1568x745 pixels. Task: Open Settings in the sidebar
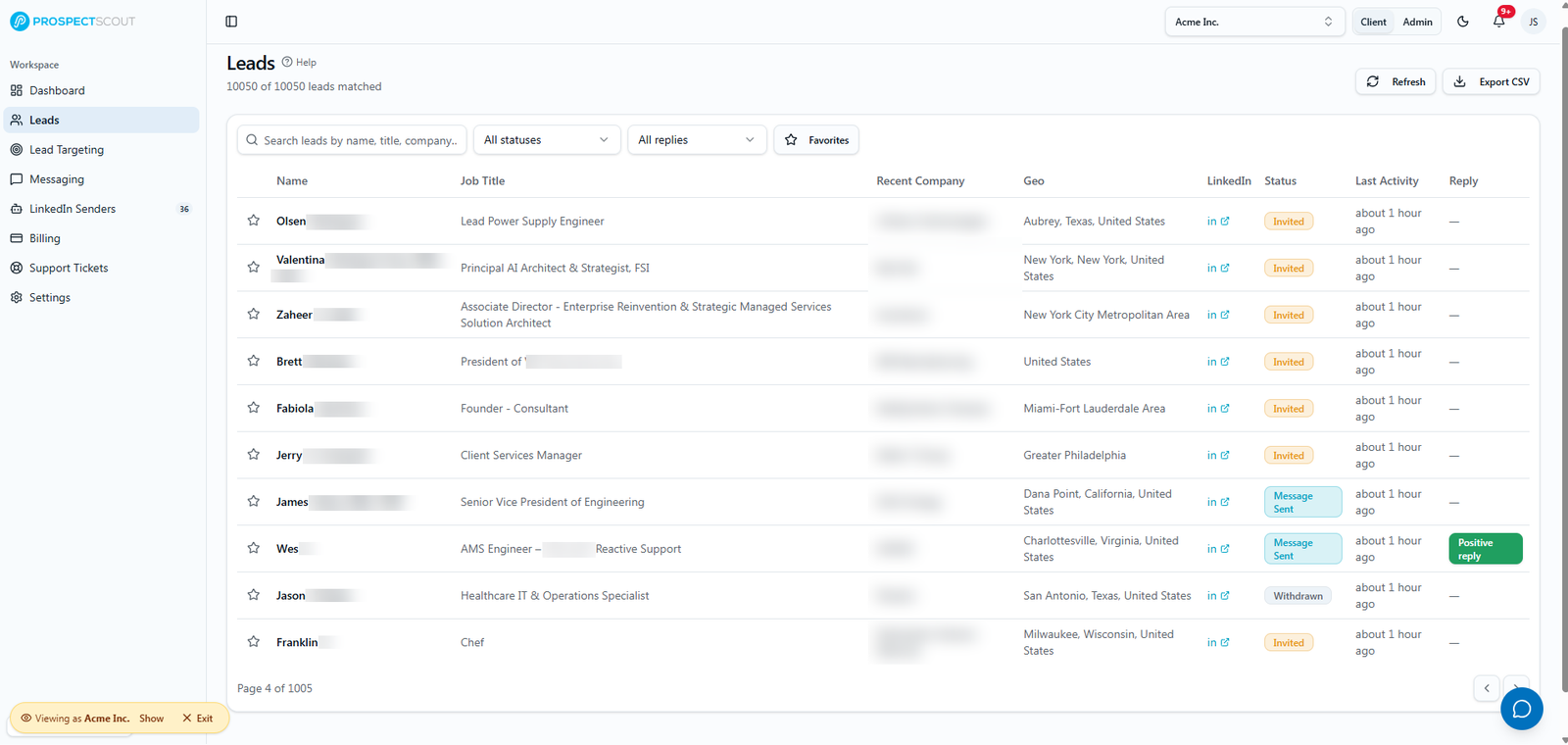[x=102, y=297]
